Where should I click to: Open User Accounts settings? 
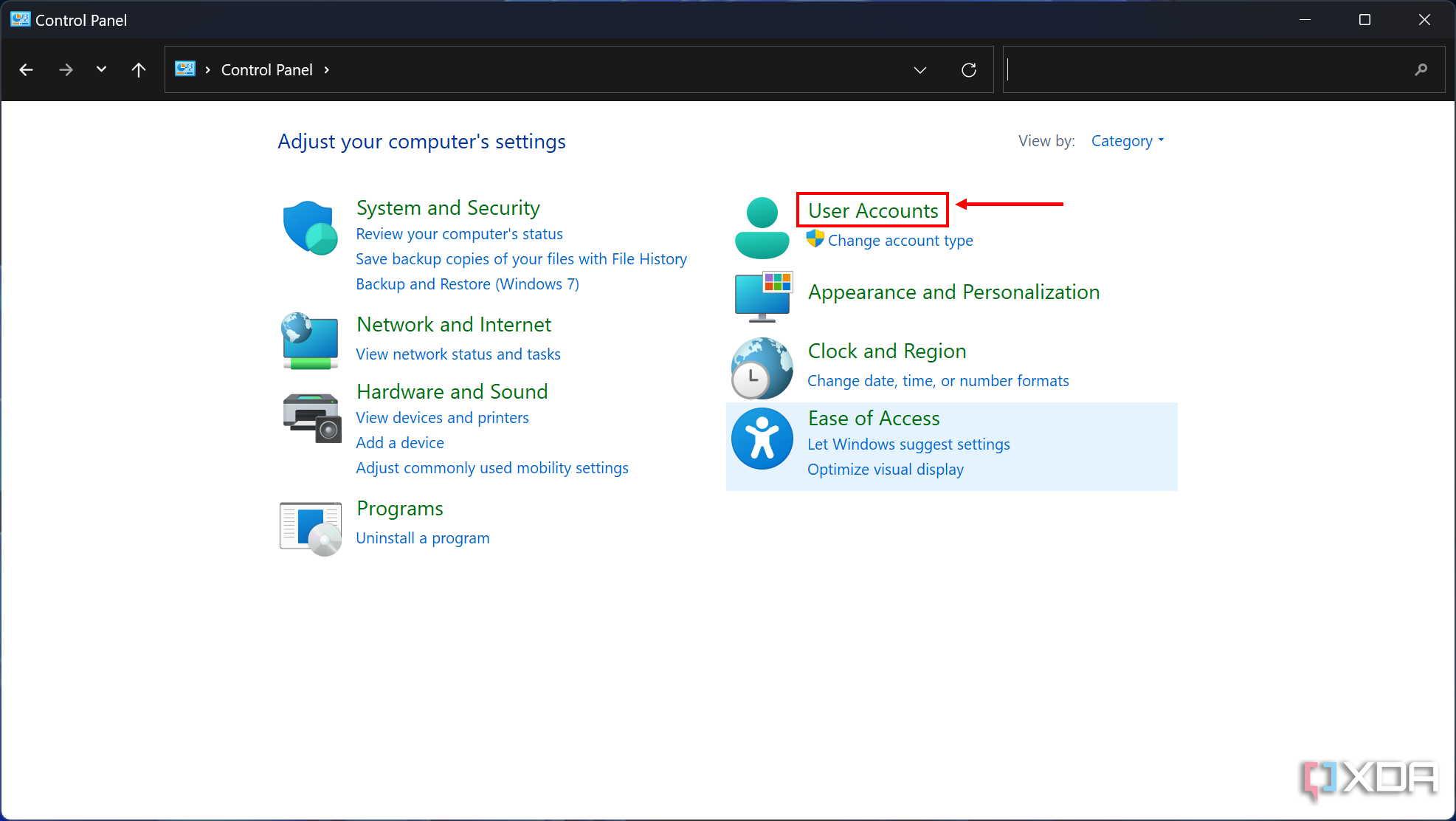pos(874,208)
